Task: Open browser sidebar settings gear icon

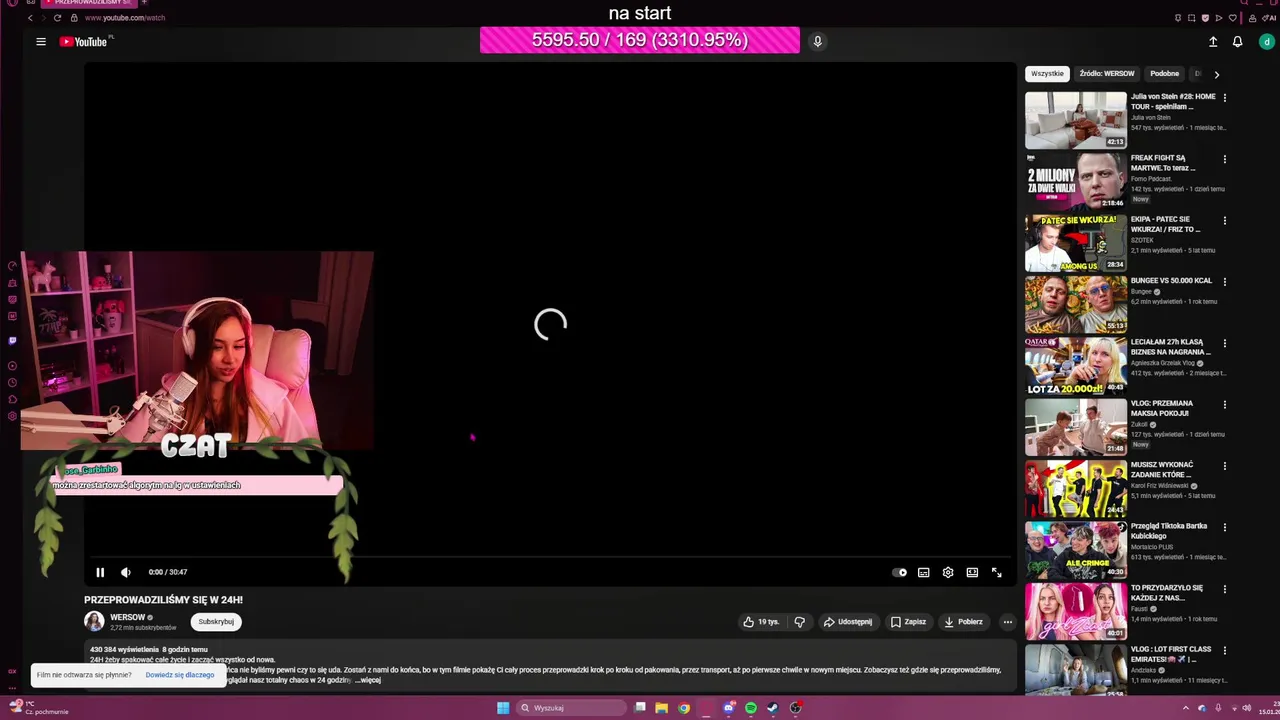Action: tap(12, 416)
